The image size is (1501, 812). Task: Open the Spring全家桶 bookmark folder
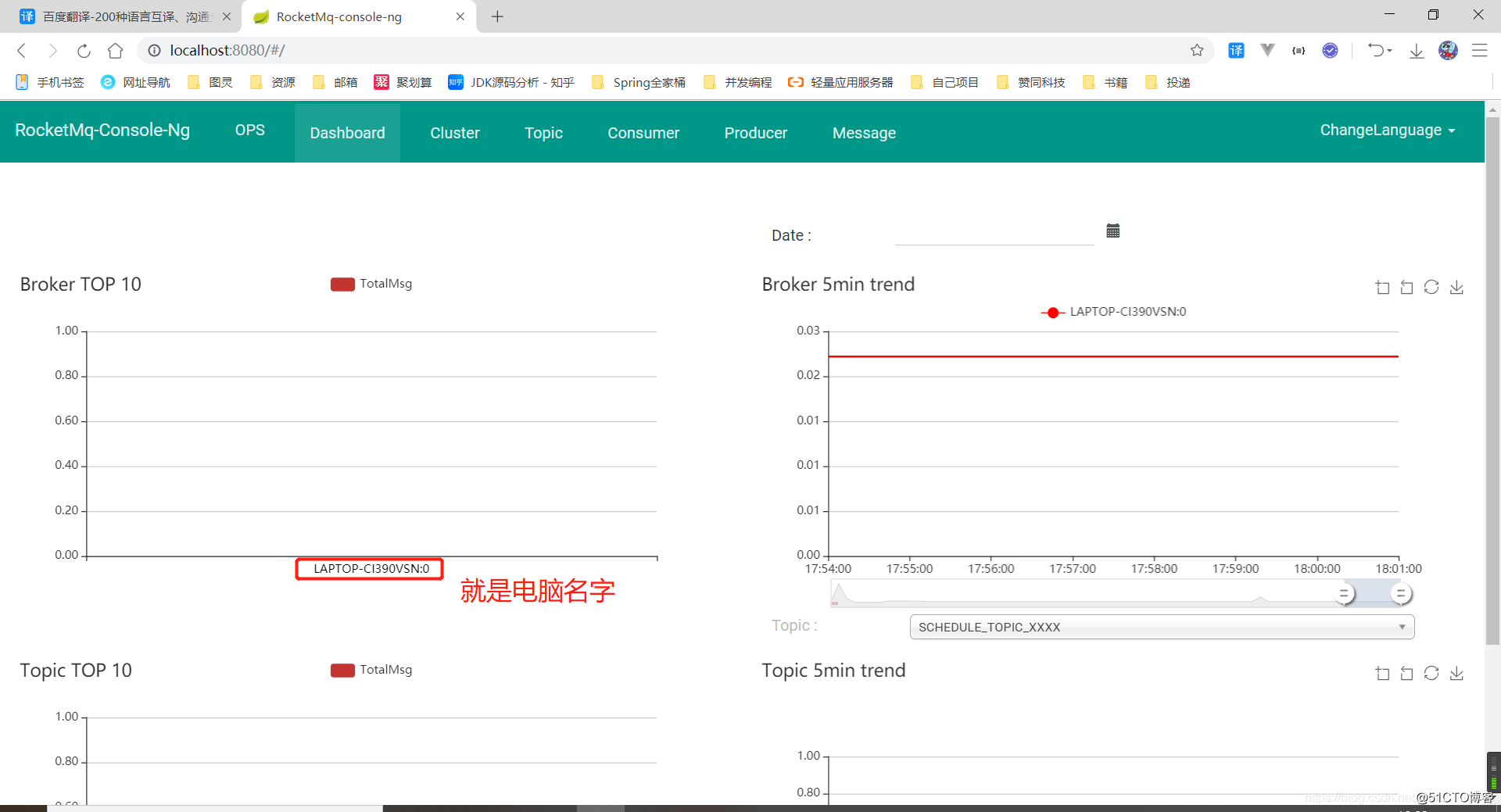point(639,82)
